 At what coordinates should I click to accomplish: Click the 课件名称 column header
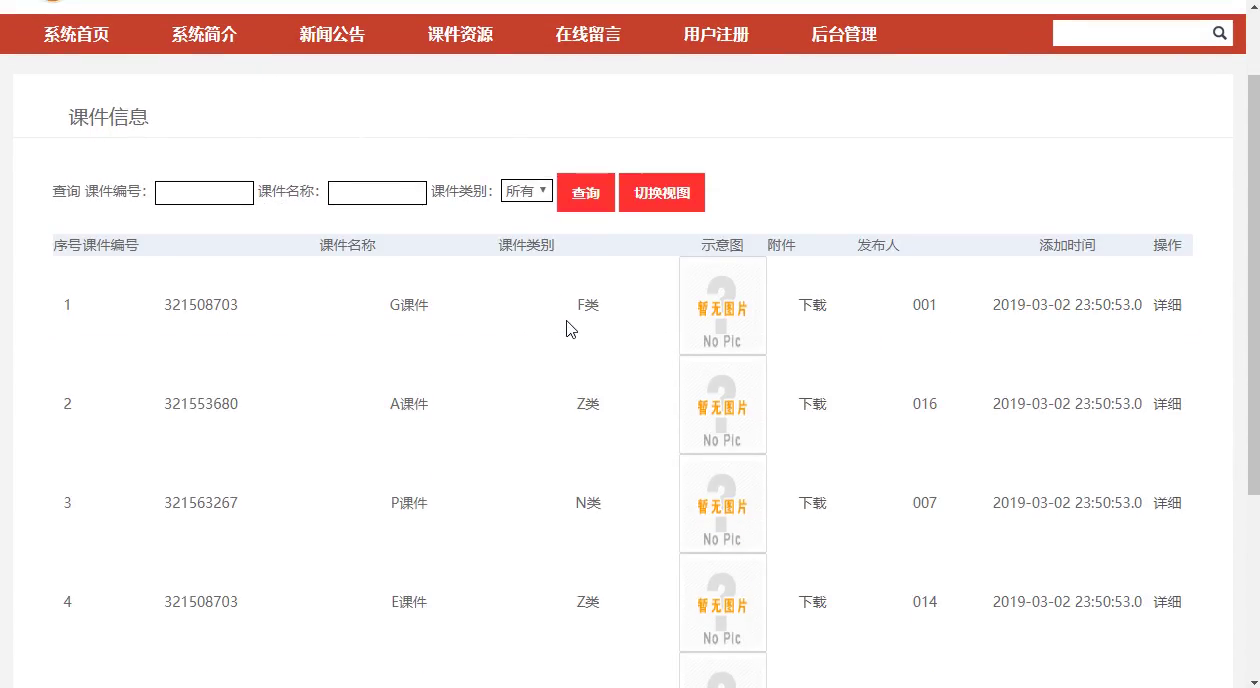pos(348,245)
